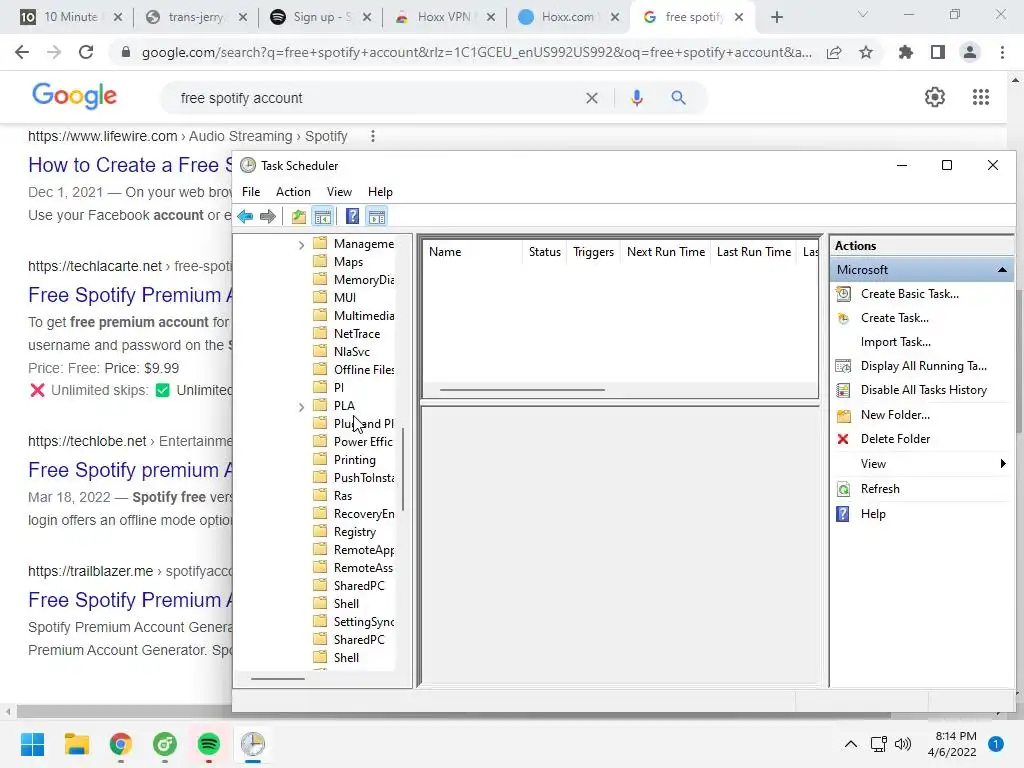
Task: Select the SettingSync folder
Action: pyautogui.click(x=364, y=622)
